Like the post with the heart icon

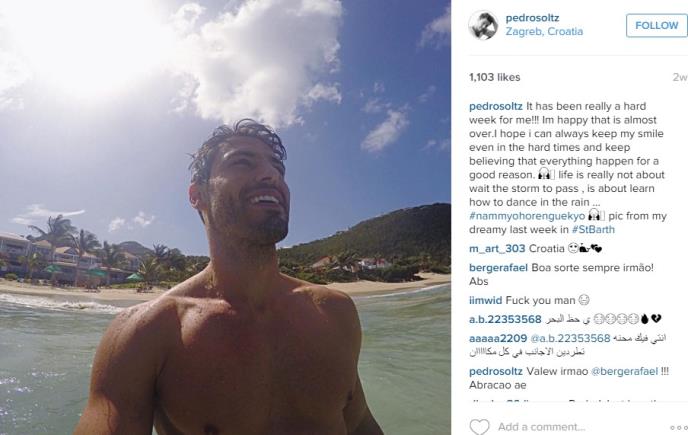(479, 427)
